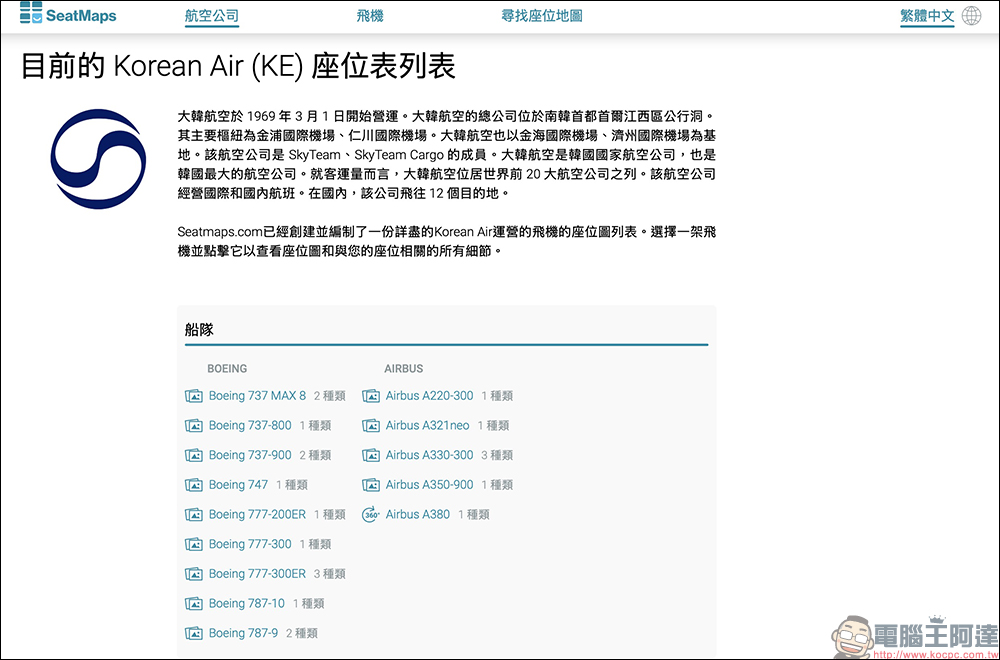Open the 繁體中文 language selector
This screenshot has width=1000, height=660.
(927, 17)
